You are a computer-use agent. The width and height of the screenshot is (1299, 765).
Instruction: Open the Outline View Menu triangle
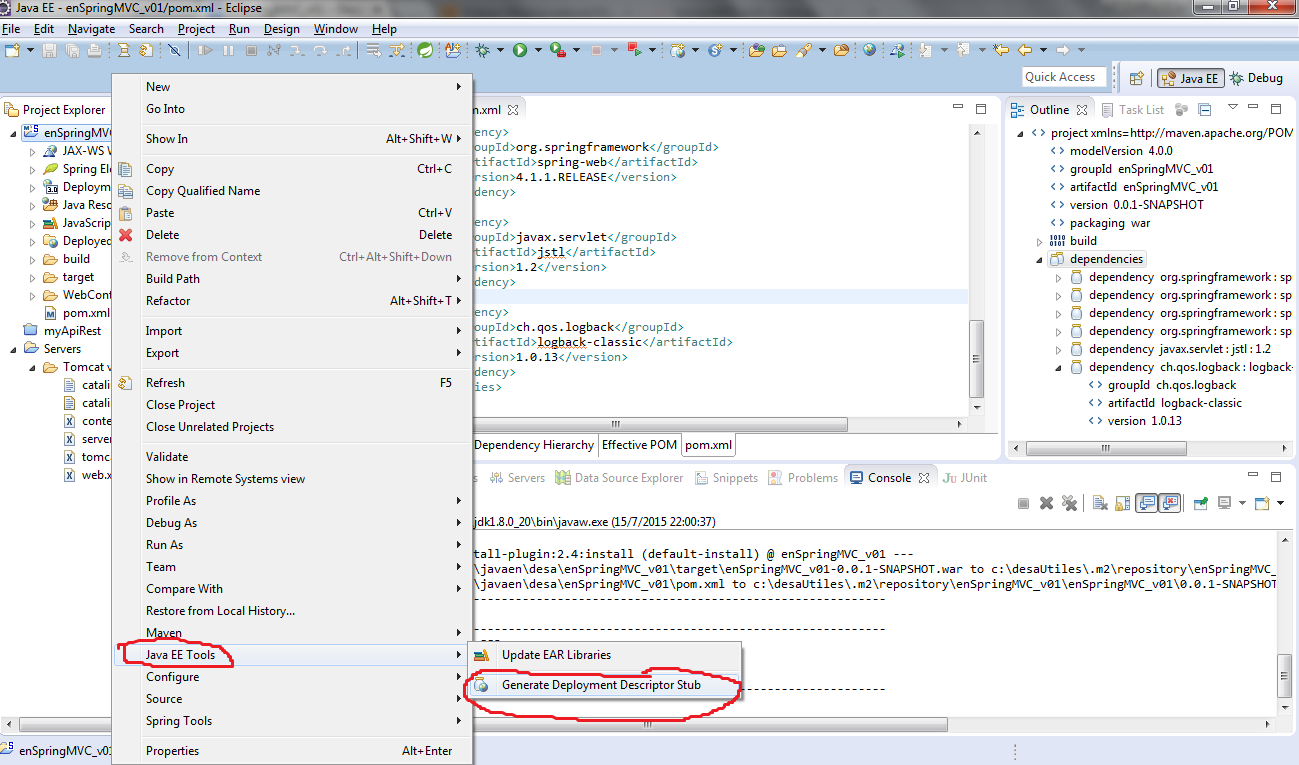(1233, 106)
